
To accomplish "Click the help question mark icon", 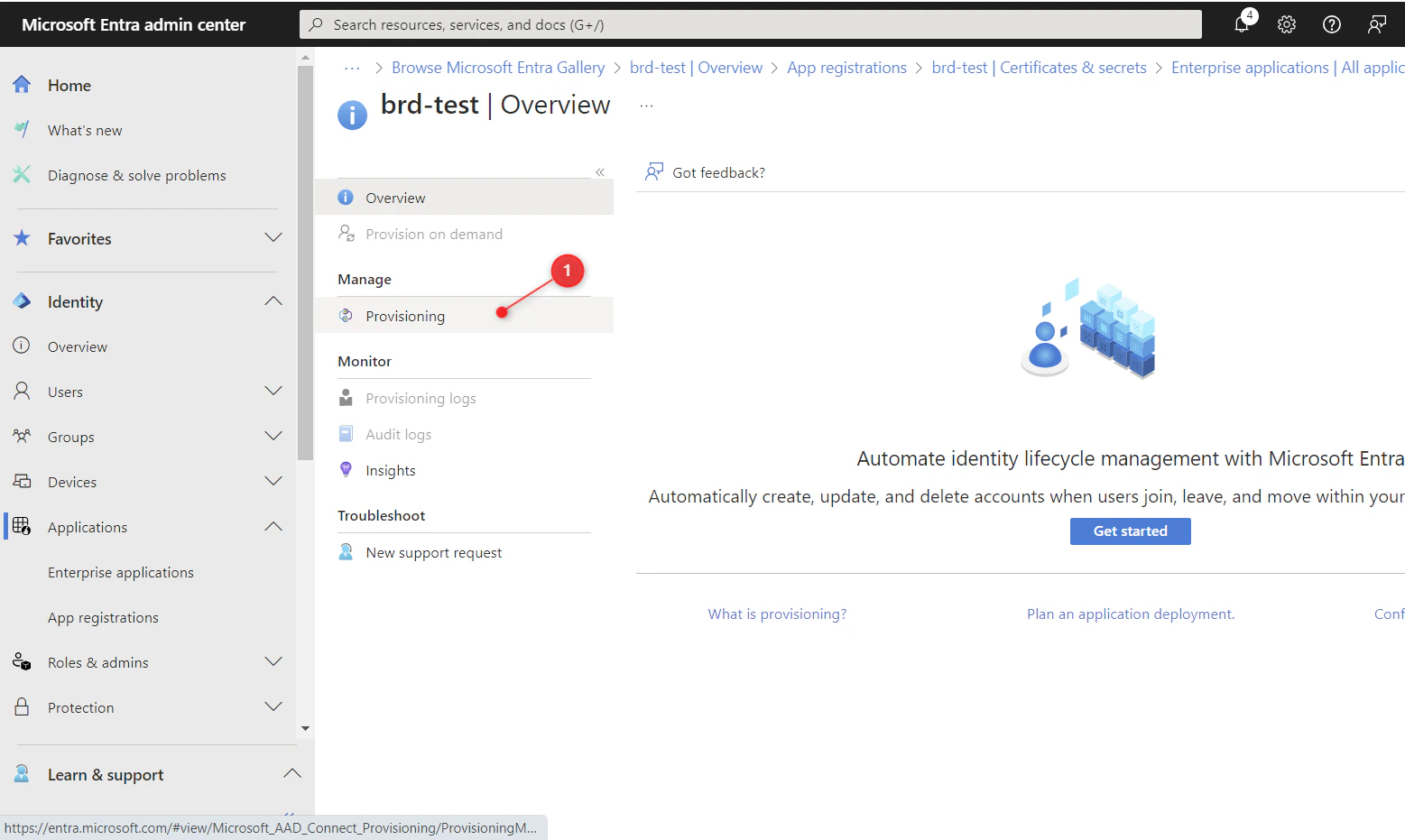I will [1332, 24].
